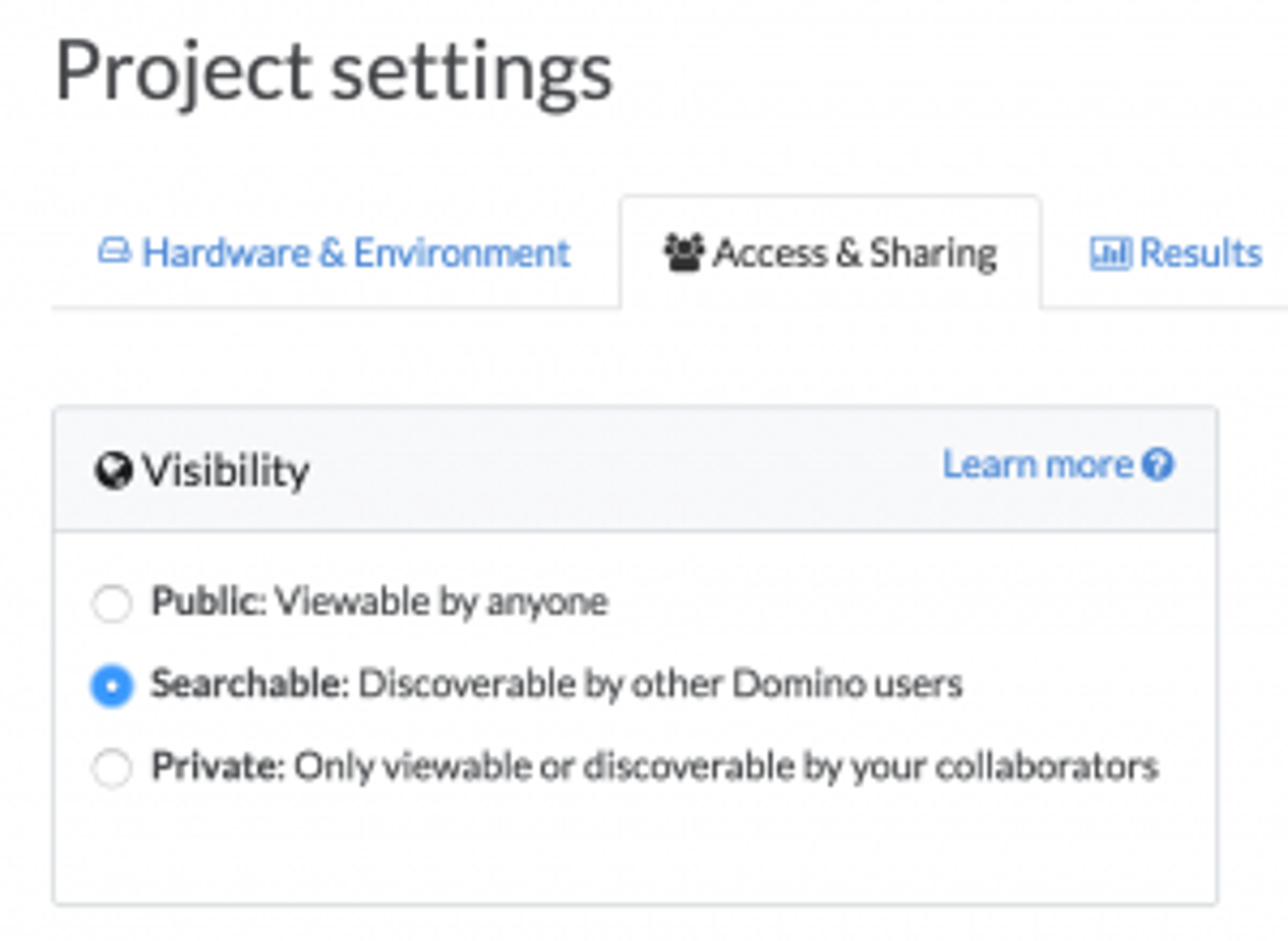This screenshot has height=941, width=1288.
Task: Click 'Only viewable or discoverable by your collaborators'
Action: (x=726, y=766)
